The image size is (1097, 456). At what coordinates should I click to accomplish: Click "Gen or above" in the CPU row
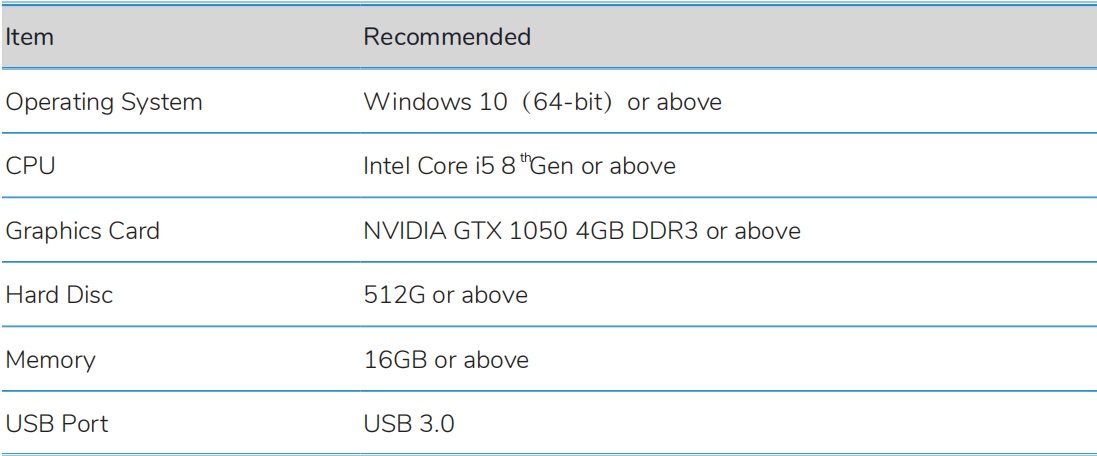click(x=603, y=166)
